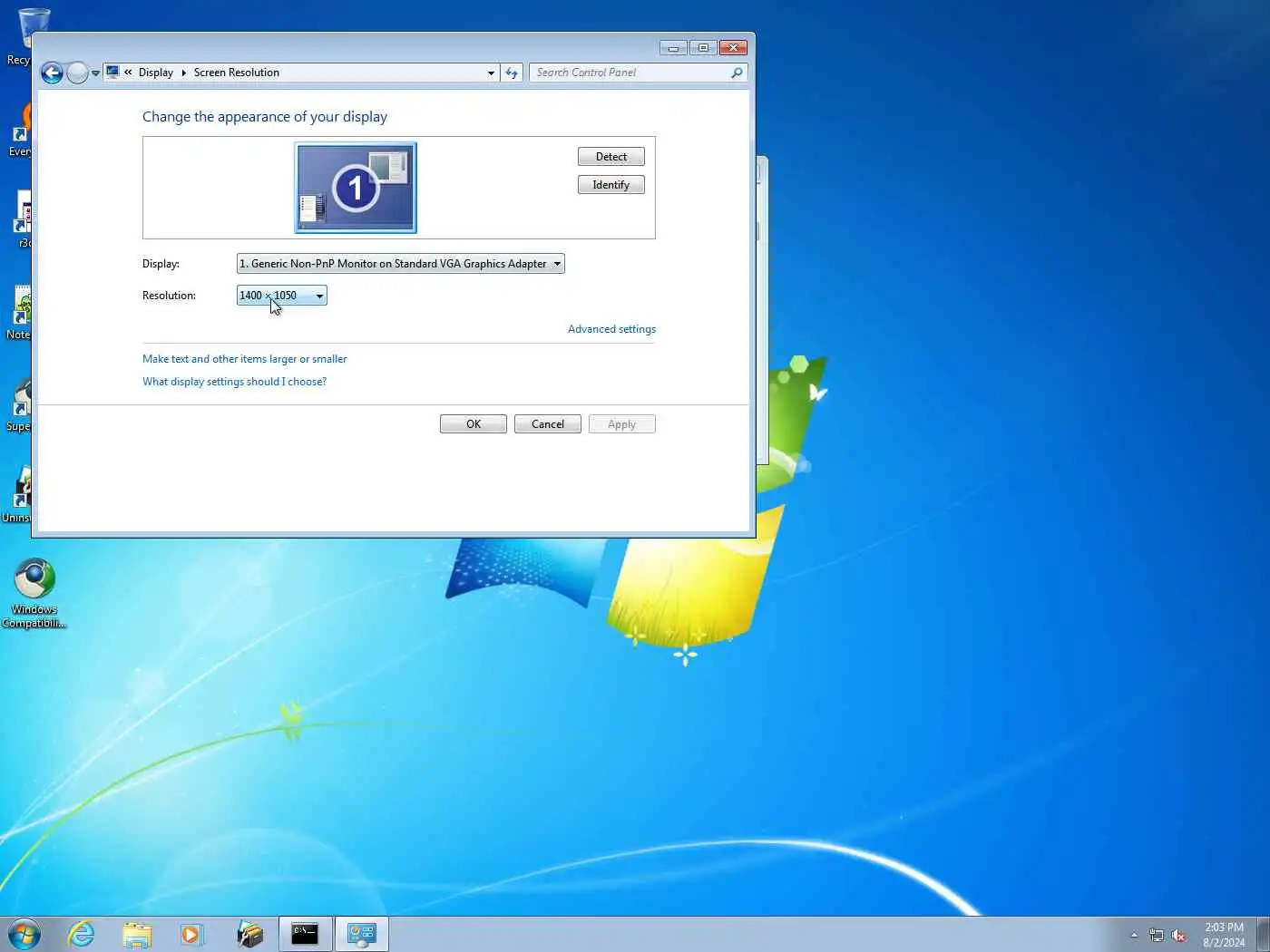Open the clock showing 2:03 PM
The image size is (1270, 952).
1224,935
